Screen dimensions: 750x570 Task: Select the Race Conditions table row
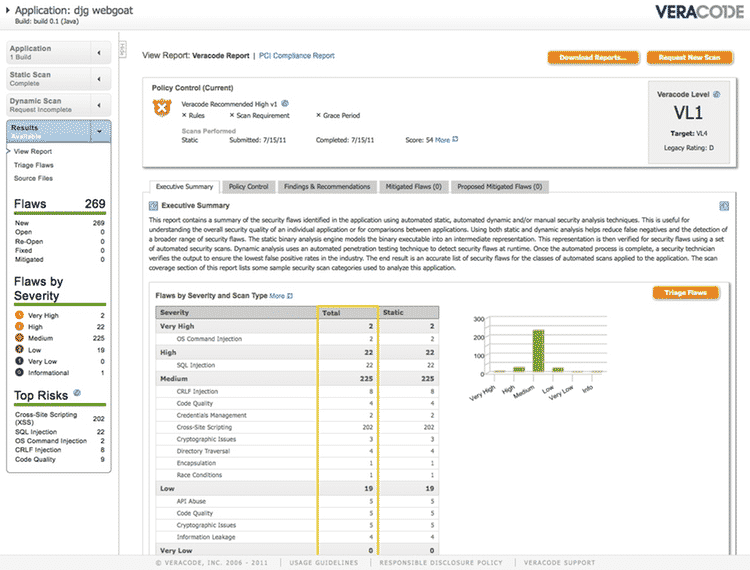click(297, 475)
